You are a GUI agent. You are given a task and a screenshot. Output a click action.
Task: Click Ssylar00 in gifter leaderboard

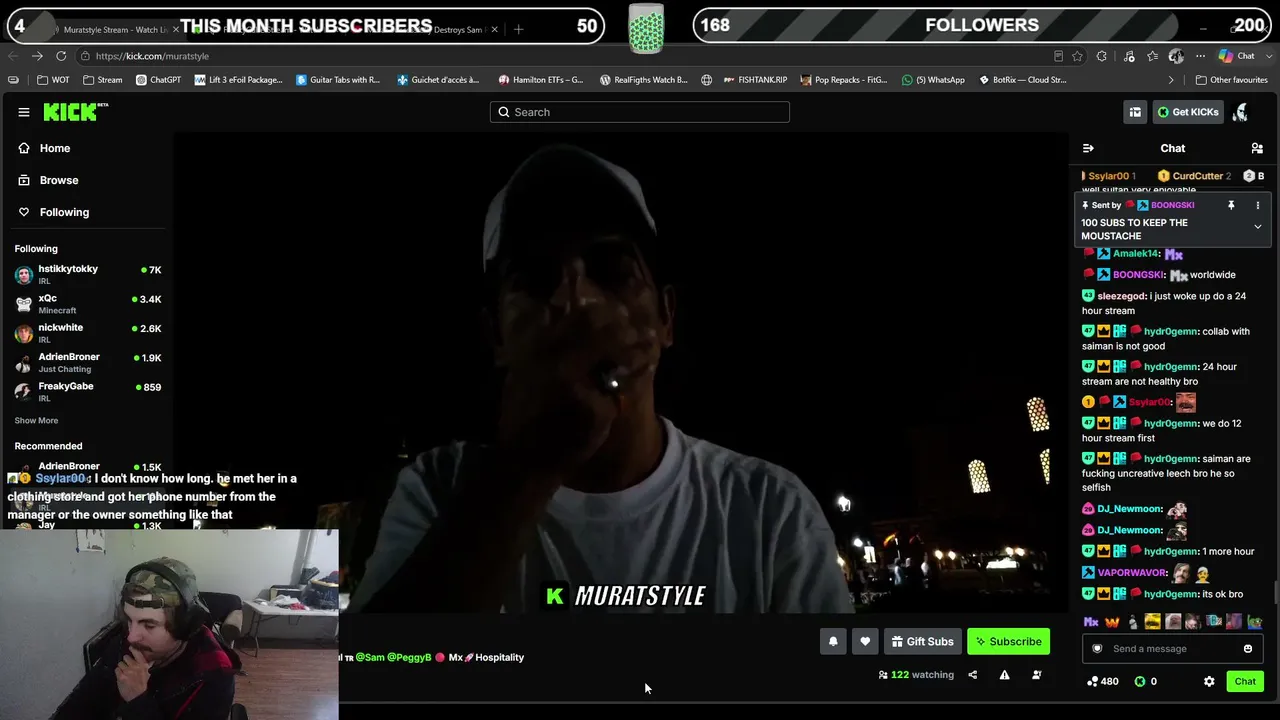tap(1109, 176)
